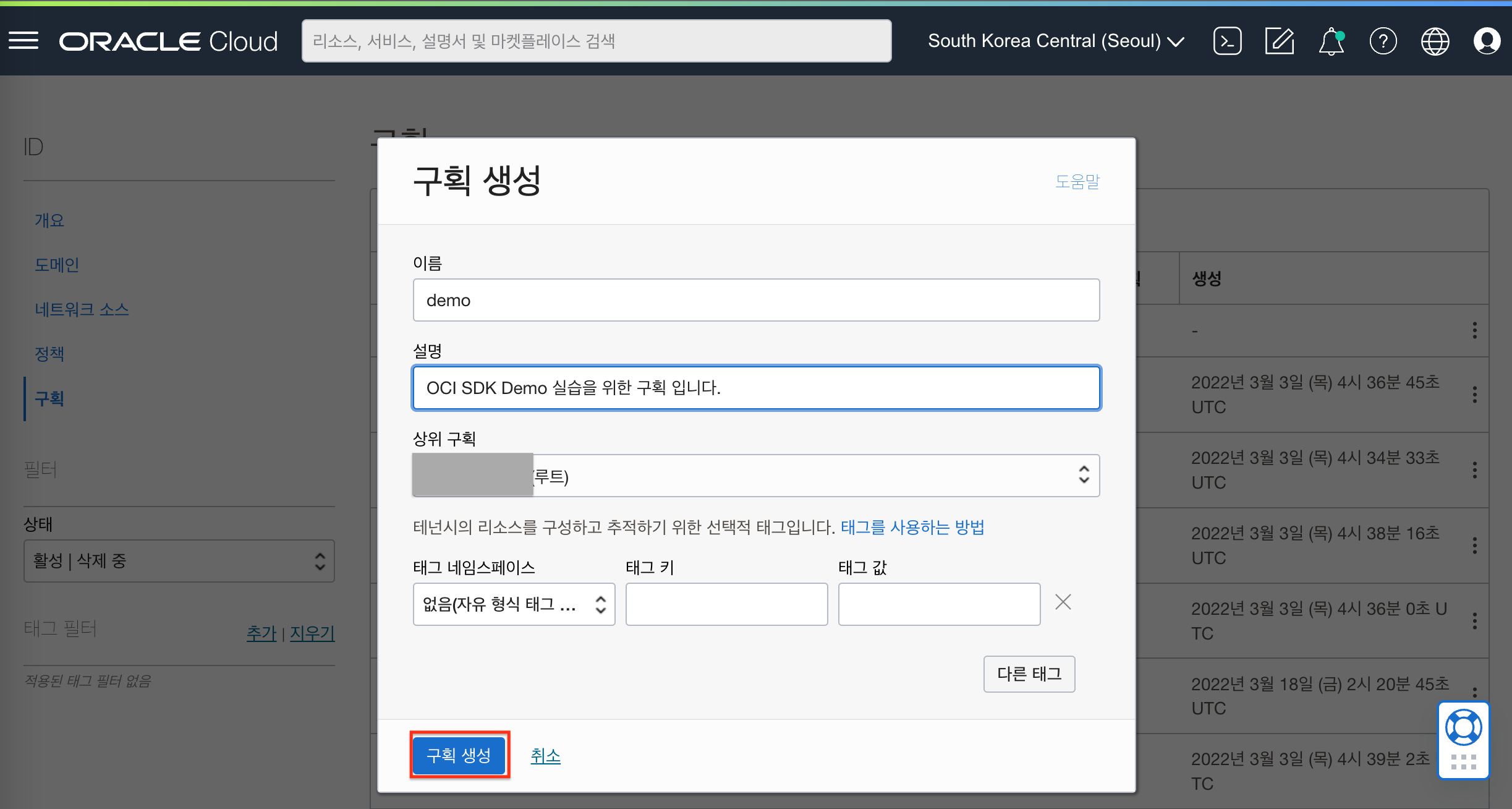Click the 취소 cancel link
Viewport: 1512px width, 809px height.
pyautogui.click(x=545, y=755)
